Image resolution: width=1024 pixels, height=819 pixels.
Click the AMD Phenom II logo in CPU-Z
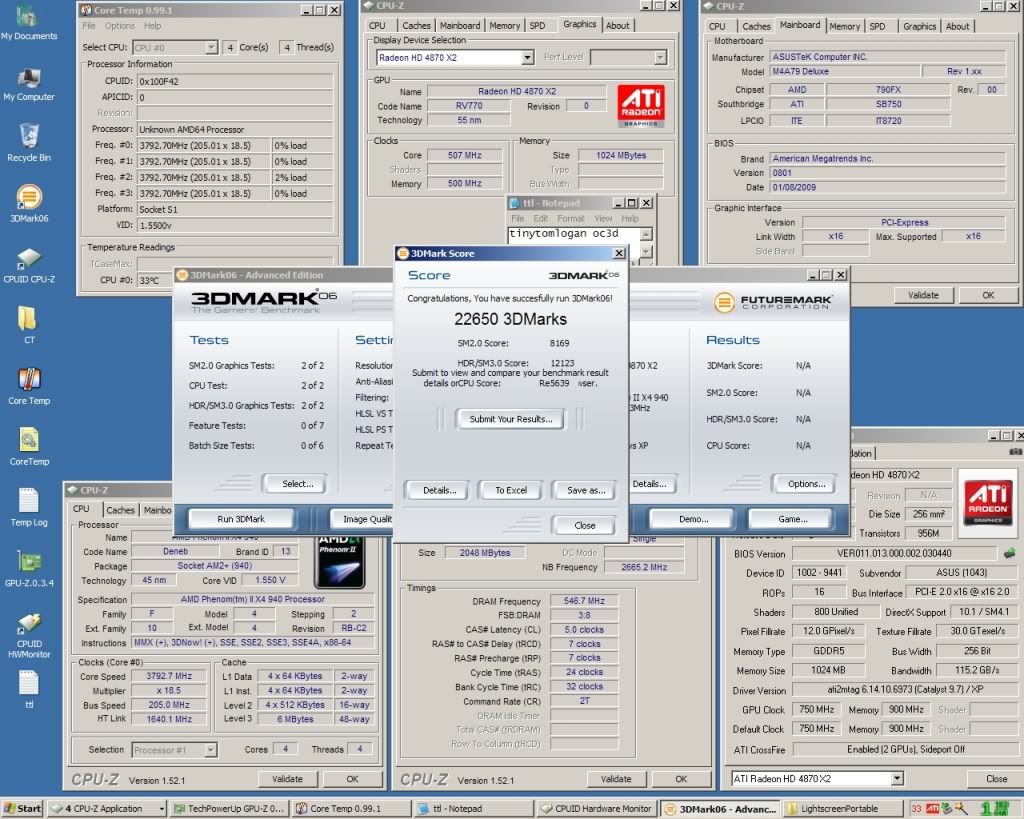(339, 561)
